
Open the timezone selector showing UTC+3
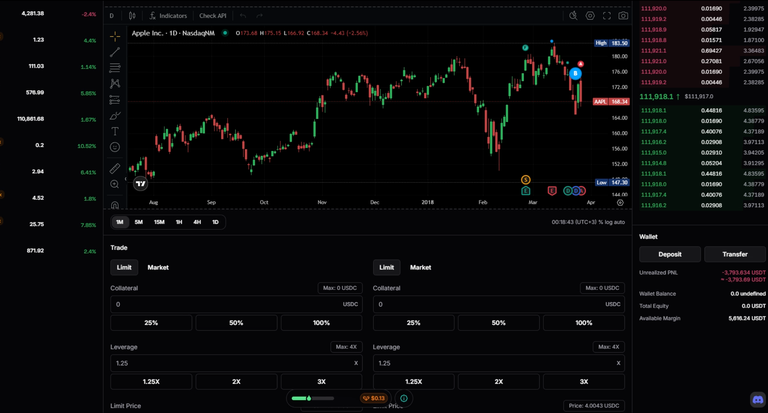coord(574,222)
